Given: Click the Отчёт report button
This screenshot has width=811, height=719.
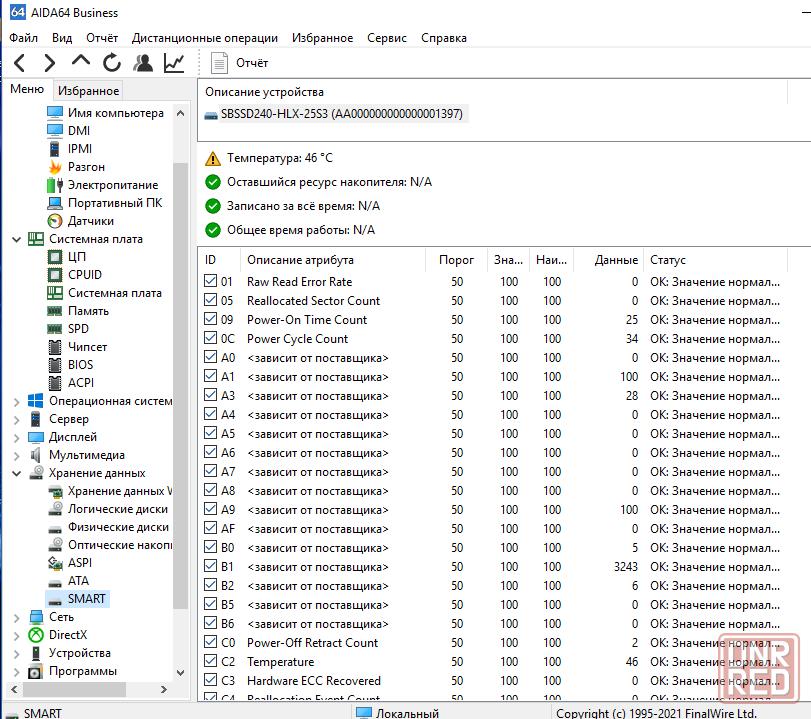Looking at the screenshot, I should 240,63.
